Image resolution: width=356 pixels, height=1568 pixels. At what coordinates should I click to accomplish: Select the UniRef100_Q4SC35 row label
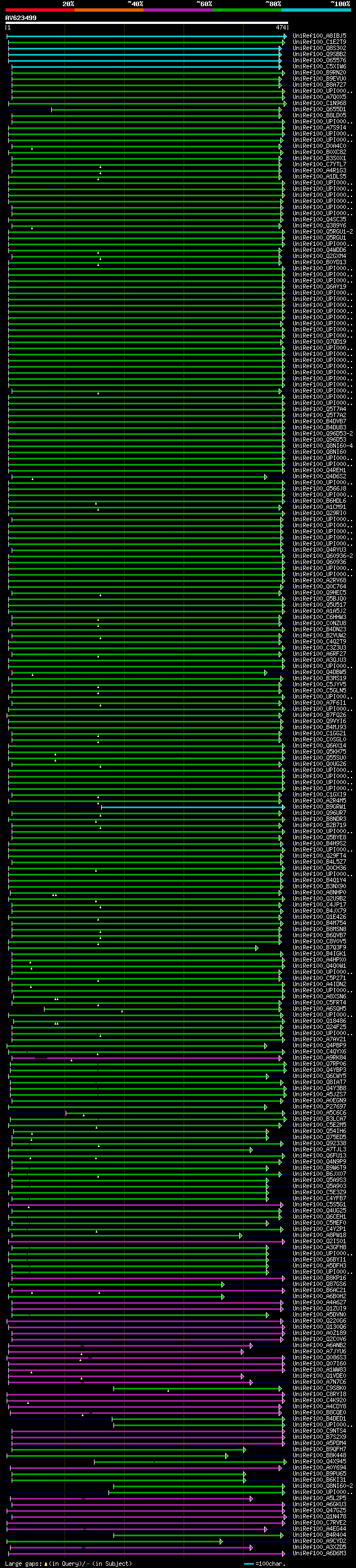pos(319,219)
